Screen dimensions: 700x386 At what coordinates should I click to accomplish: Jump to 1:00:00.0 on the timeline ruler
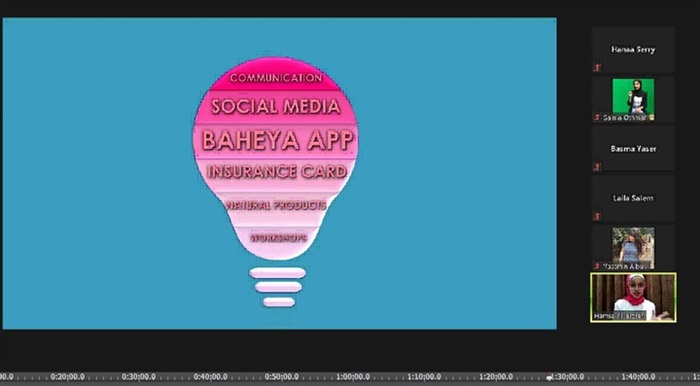tap(353, 377)
